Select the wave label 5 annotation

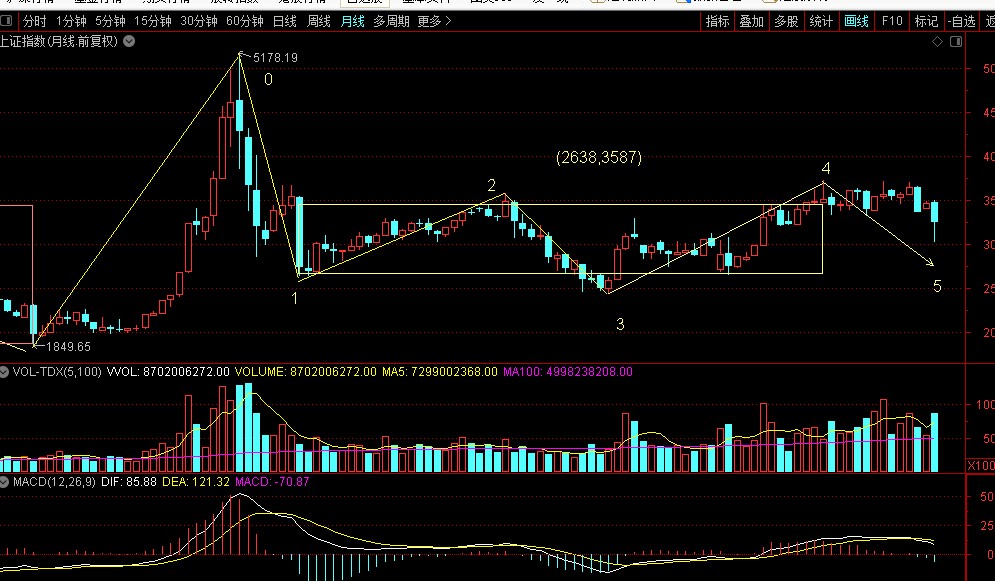point(937,287)
